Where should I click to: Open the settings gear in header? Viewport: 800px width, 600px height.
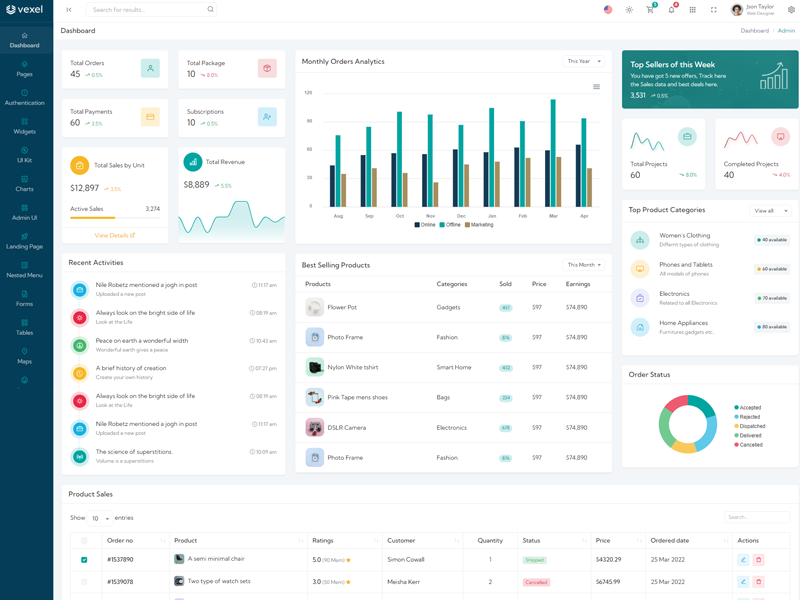791,10
